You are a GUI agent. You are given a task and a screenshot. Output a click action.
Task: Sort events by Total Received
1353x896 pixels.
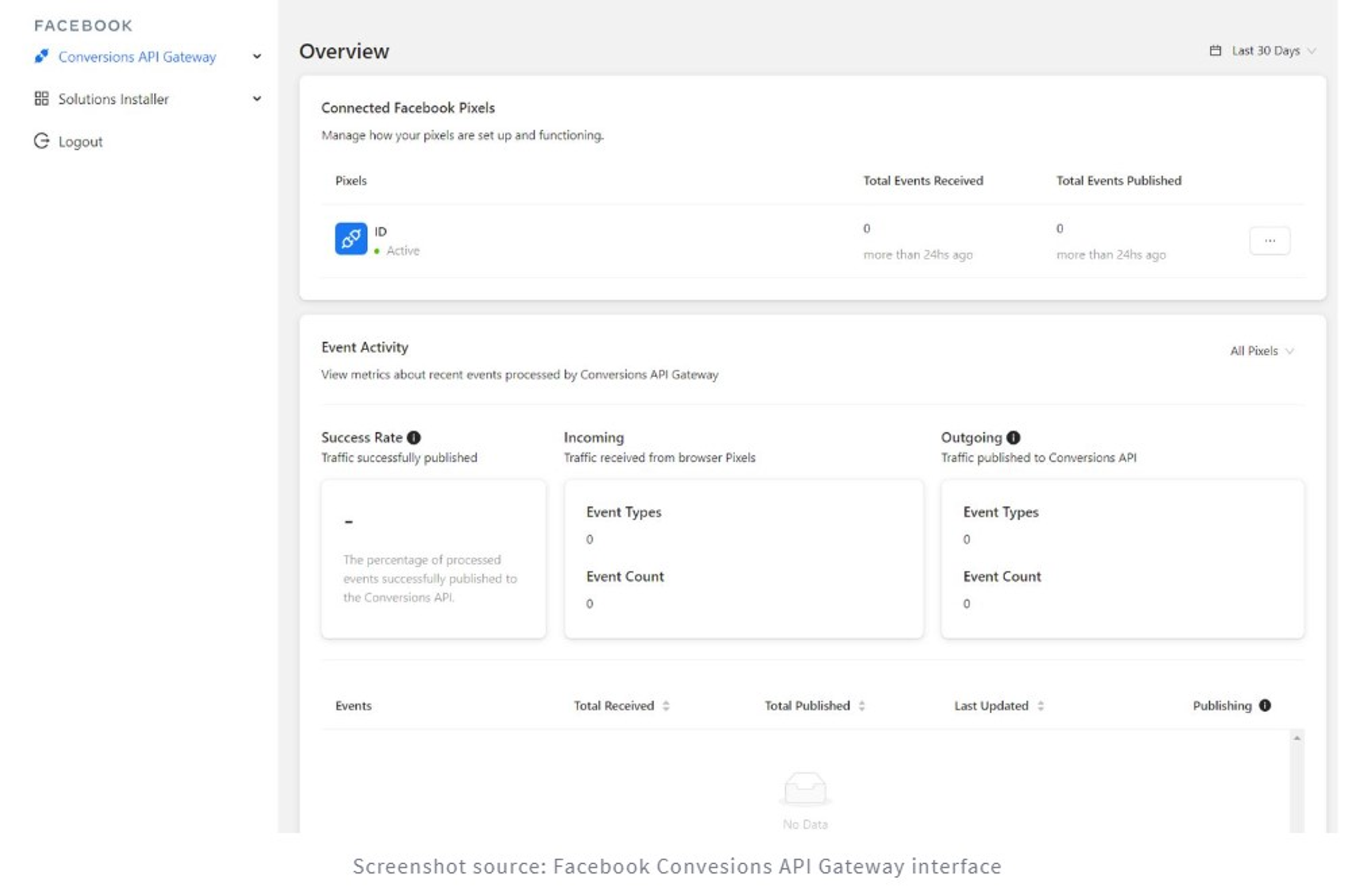click(666, 706)
